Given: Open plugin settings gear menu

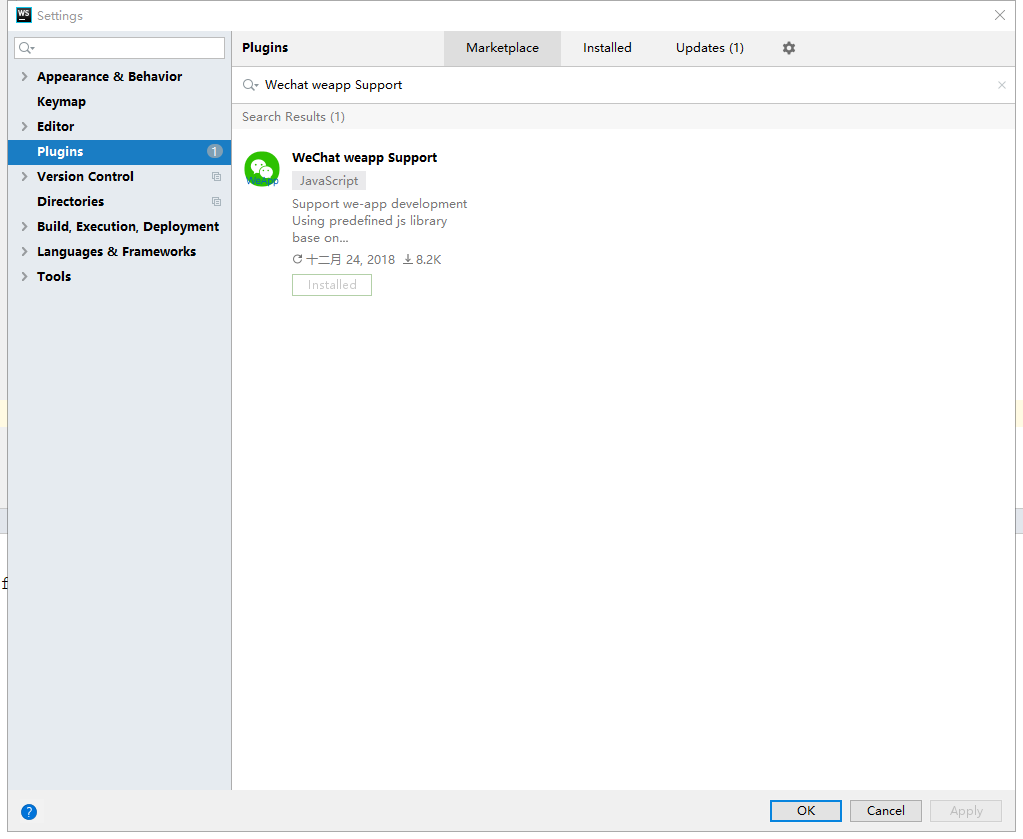Looking at the screenshot, I should [789, 48].
